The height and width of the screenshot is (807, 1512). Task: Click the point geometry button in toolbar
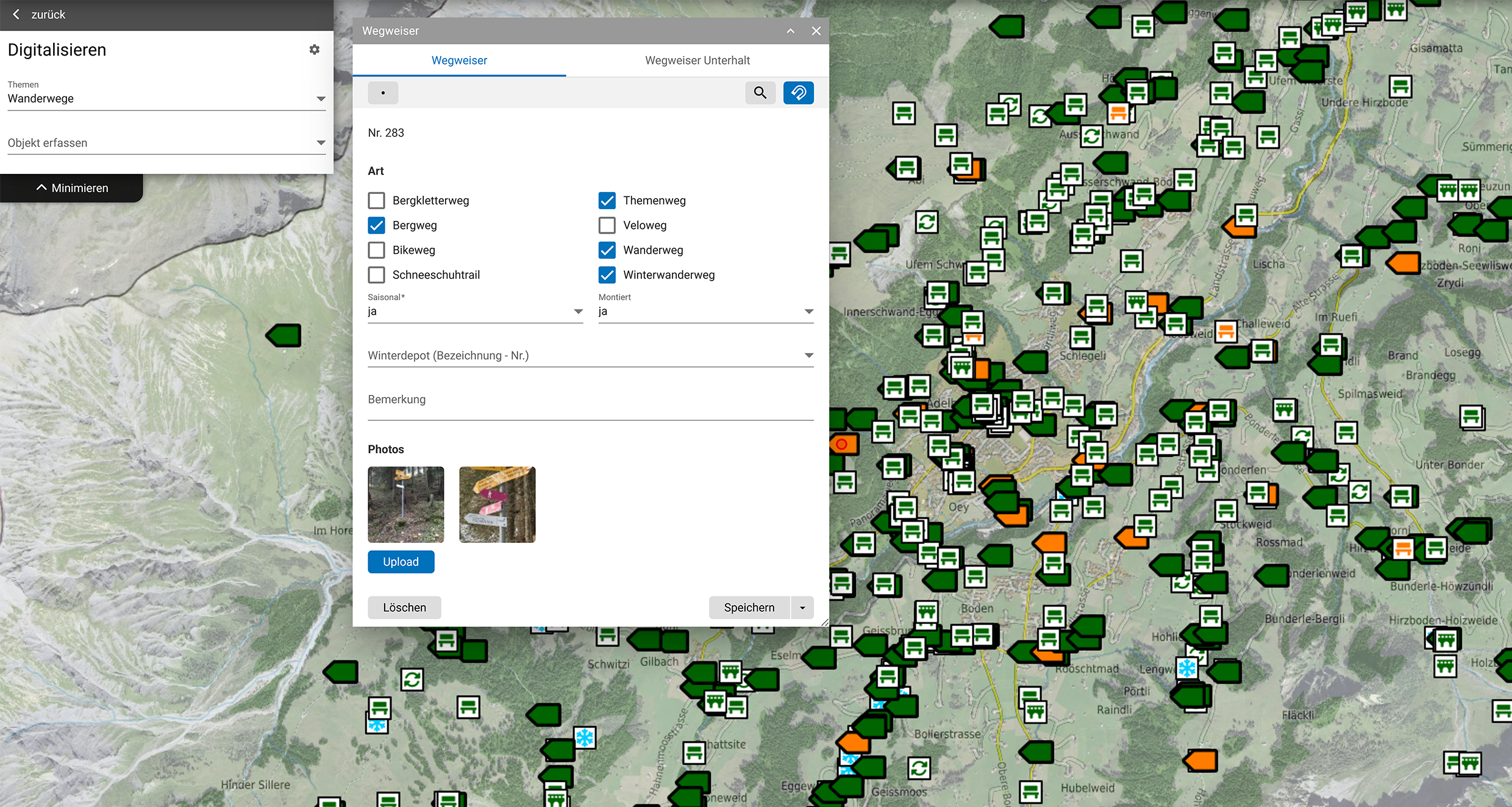click(x=383, y=93)
